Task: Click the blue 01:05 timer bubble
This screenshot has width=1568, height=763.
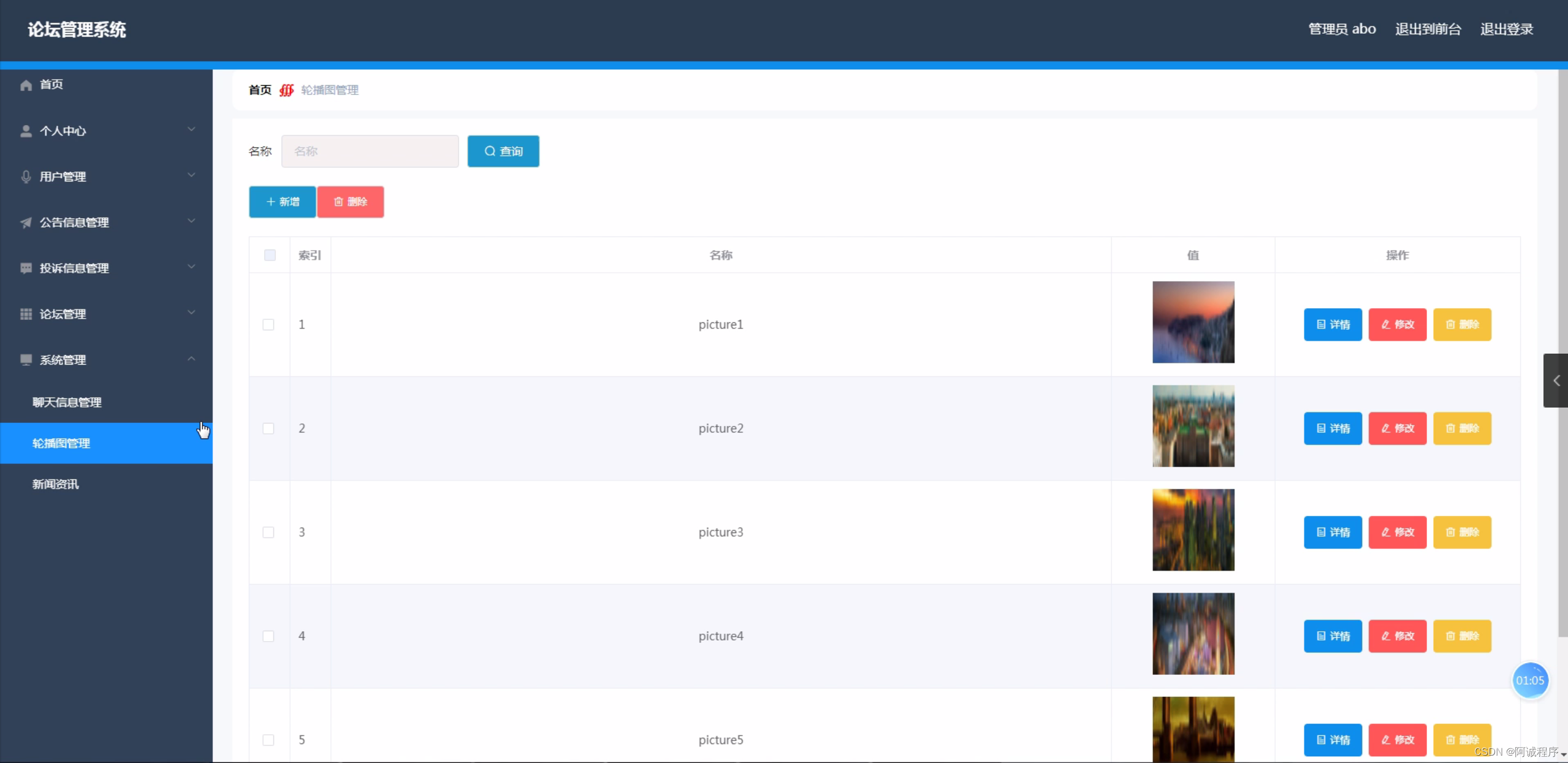Action: [x=1530, y=680]
